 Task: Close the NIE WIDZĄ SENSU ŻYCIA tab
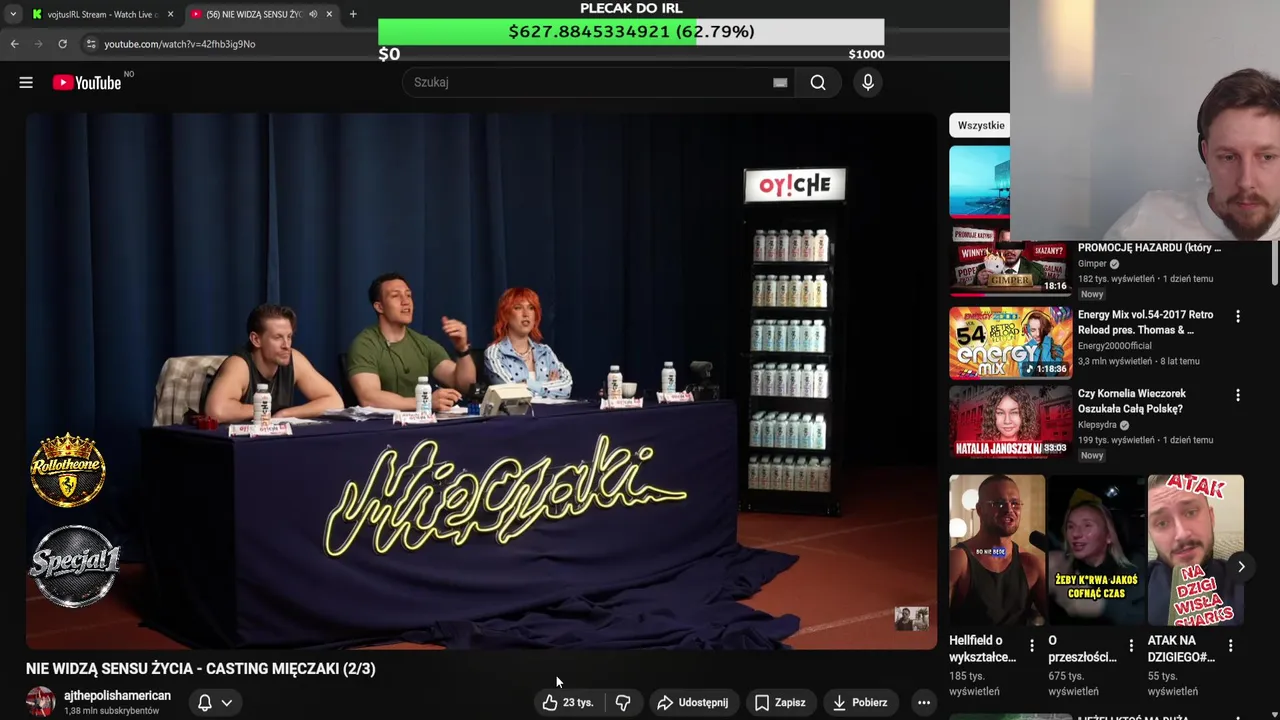329,14
